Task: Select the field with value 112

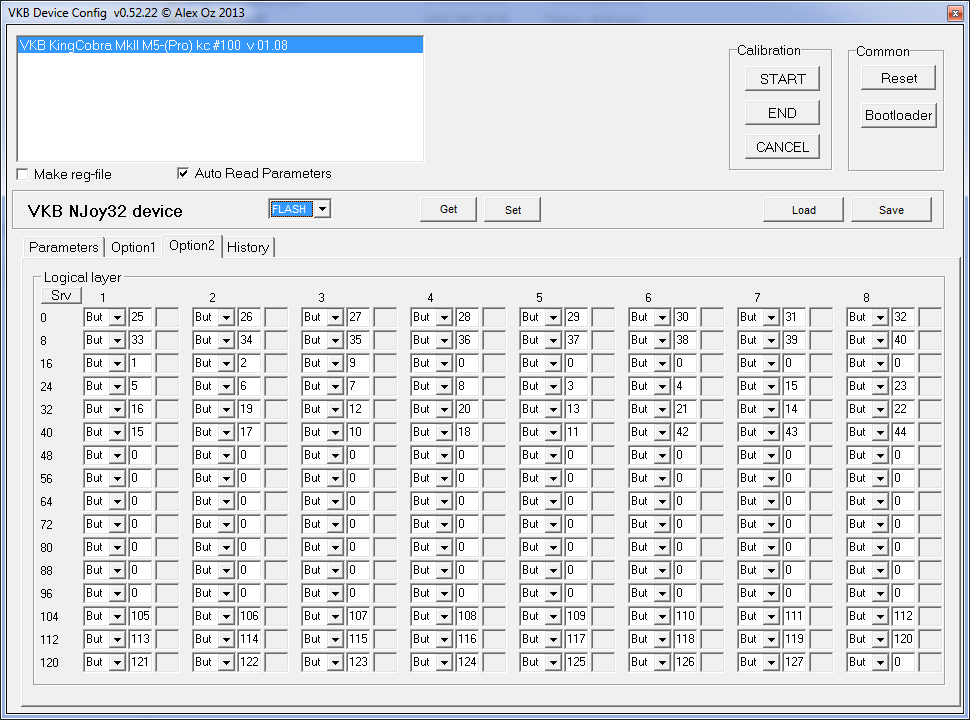Action: tap(903, 616)
